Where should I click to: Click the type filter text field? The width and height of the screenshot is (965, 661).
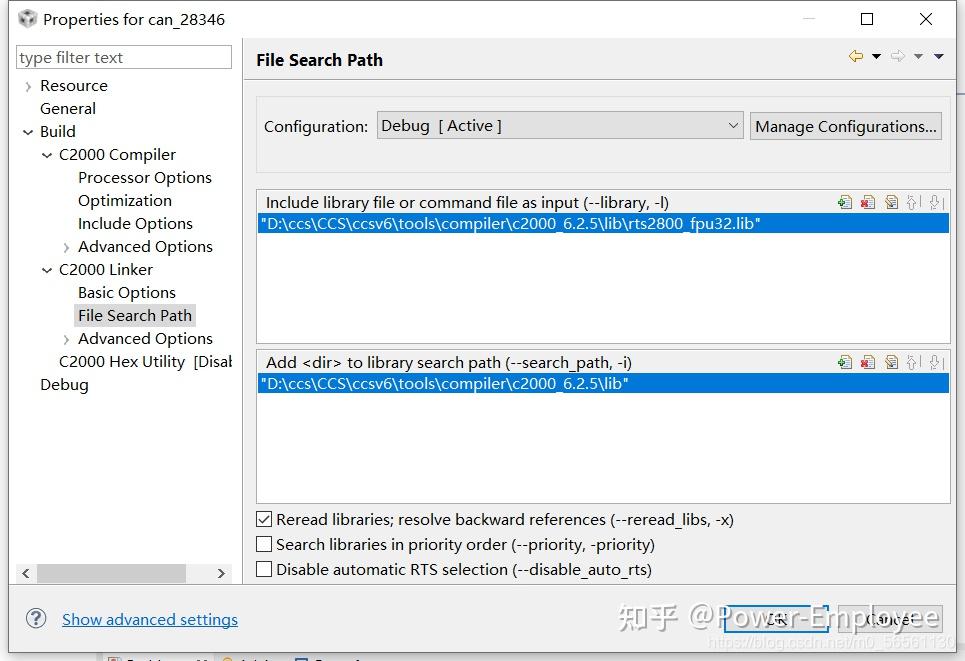124,58
